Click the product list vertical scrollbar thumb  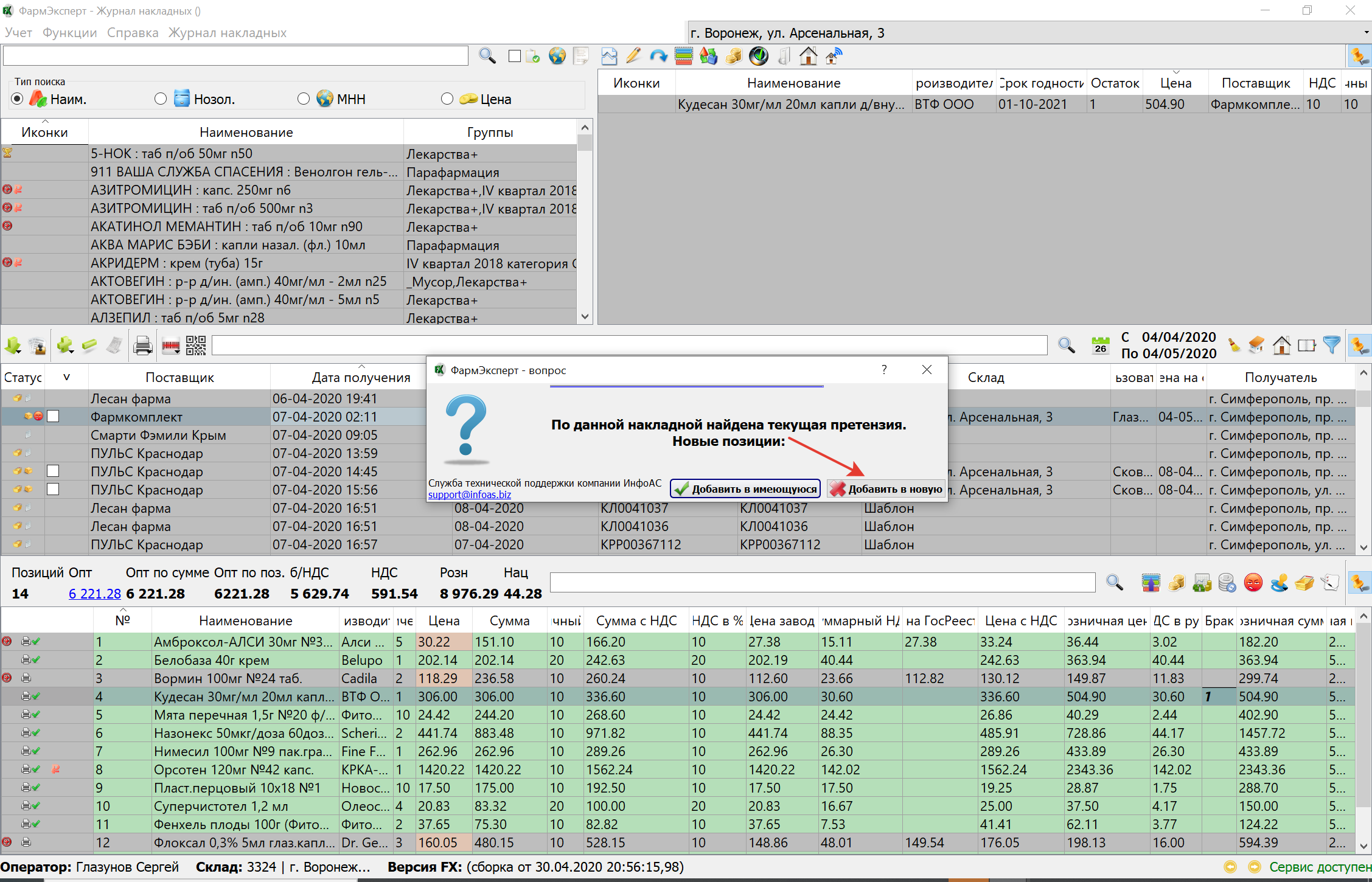coord(585,144)
